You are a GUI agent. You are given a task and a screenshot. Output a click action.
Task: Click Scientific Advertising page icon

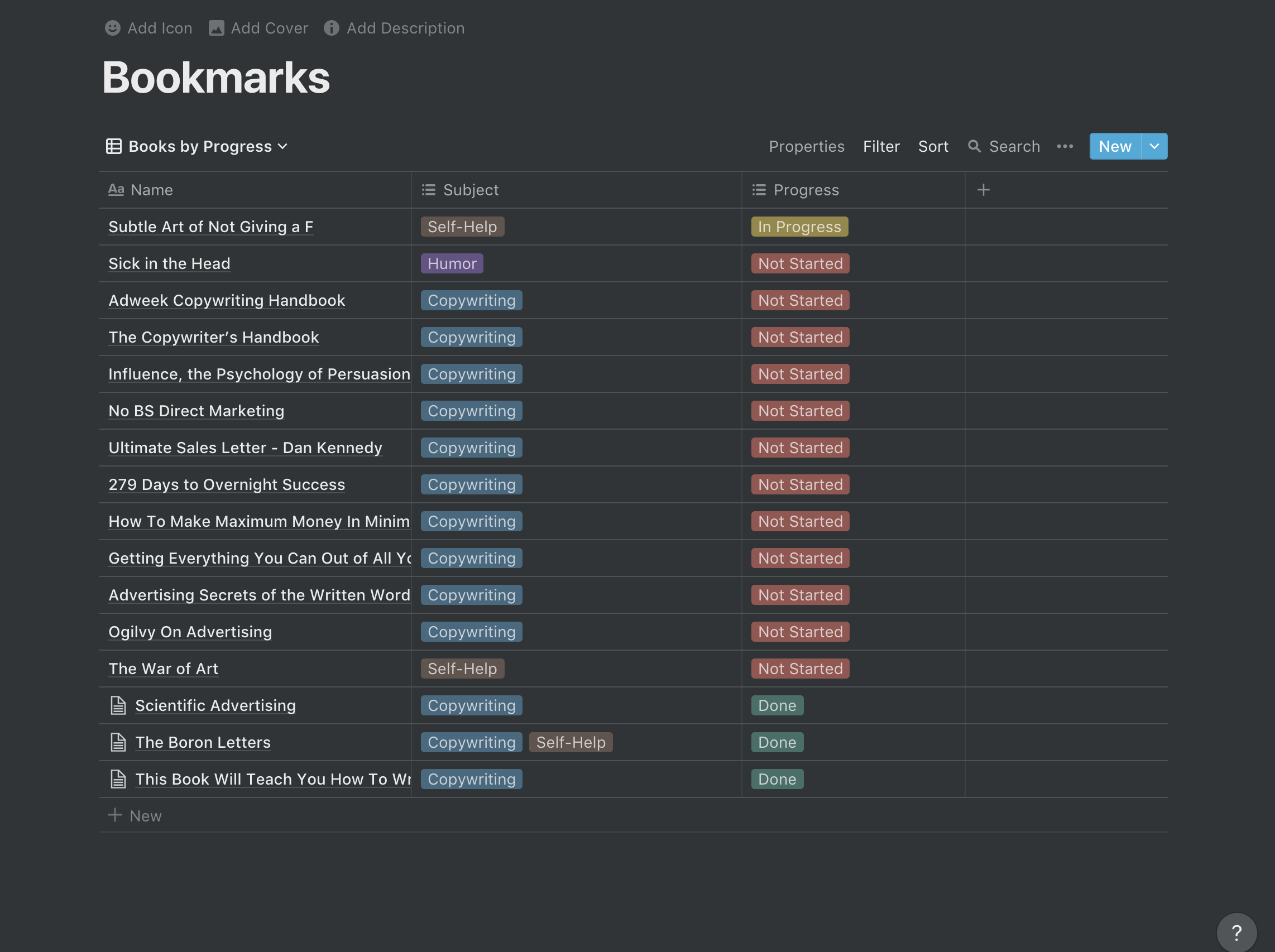[x=118, y=705]
